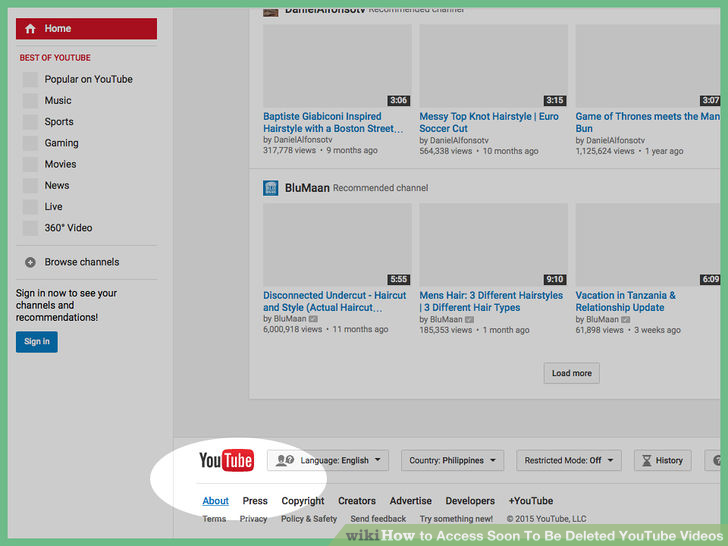Click by BluMaan under Disconnected Undercut
728x546 pixels.
[x=290, y=319]
